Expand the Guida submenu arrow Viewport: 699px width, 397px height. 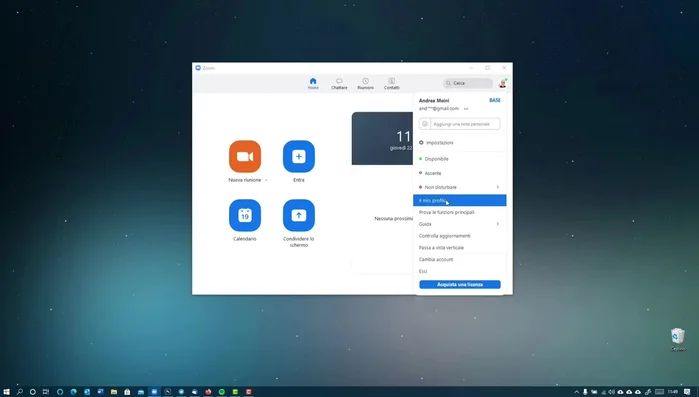(x=498, y=224)
